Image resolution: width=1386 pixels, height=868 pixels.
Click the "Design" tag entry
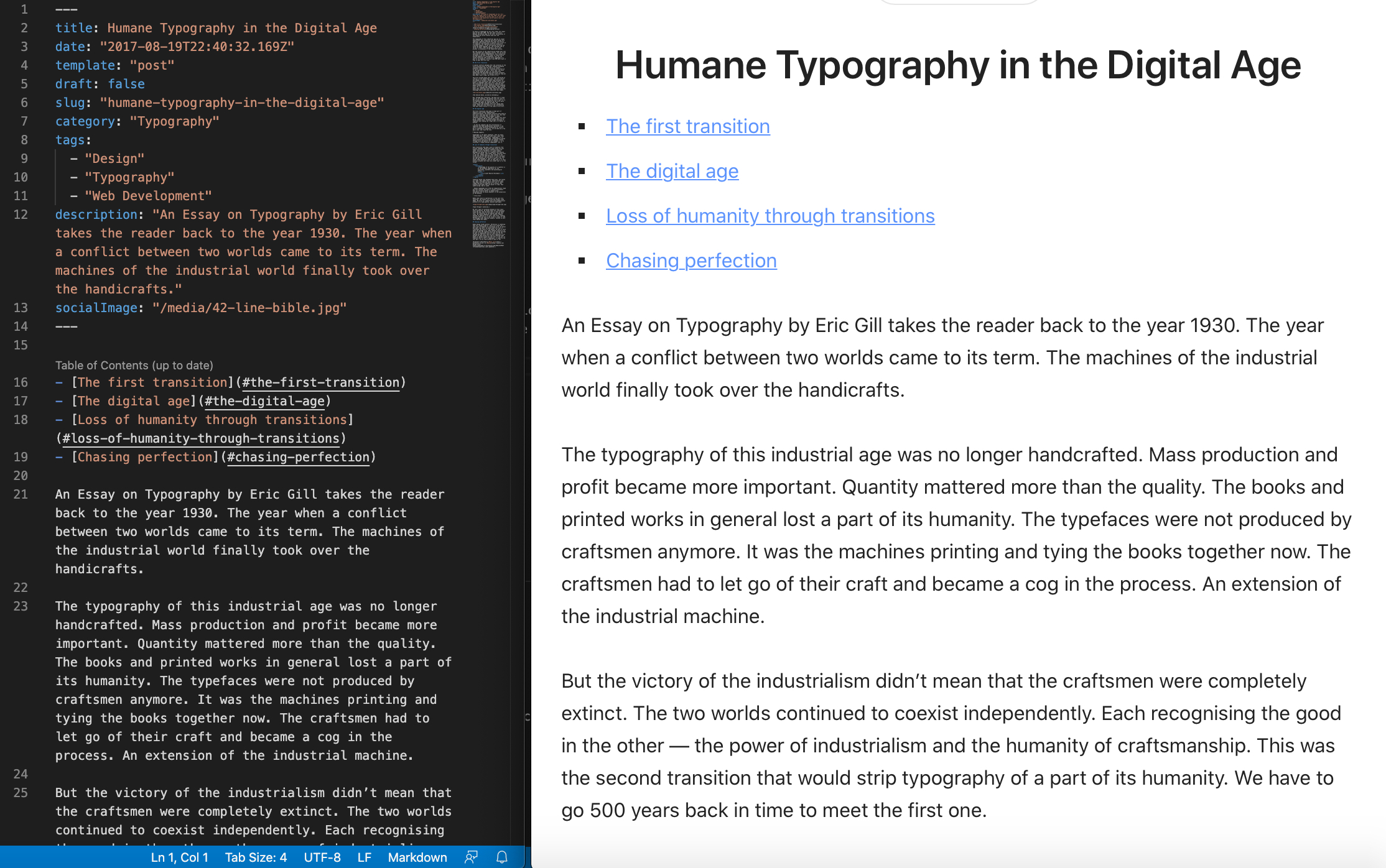pyautogui.click(x=114, y=159)
